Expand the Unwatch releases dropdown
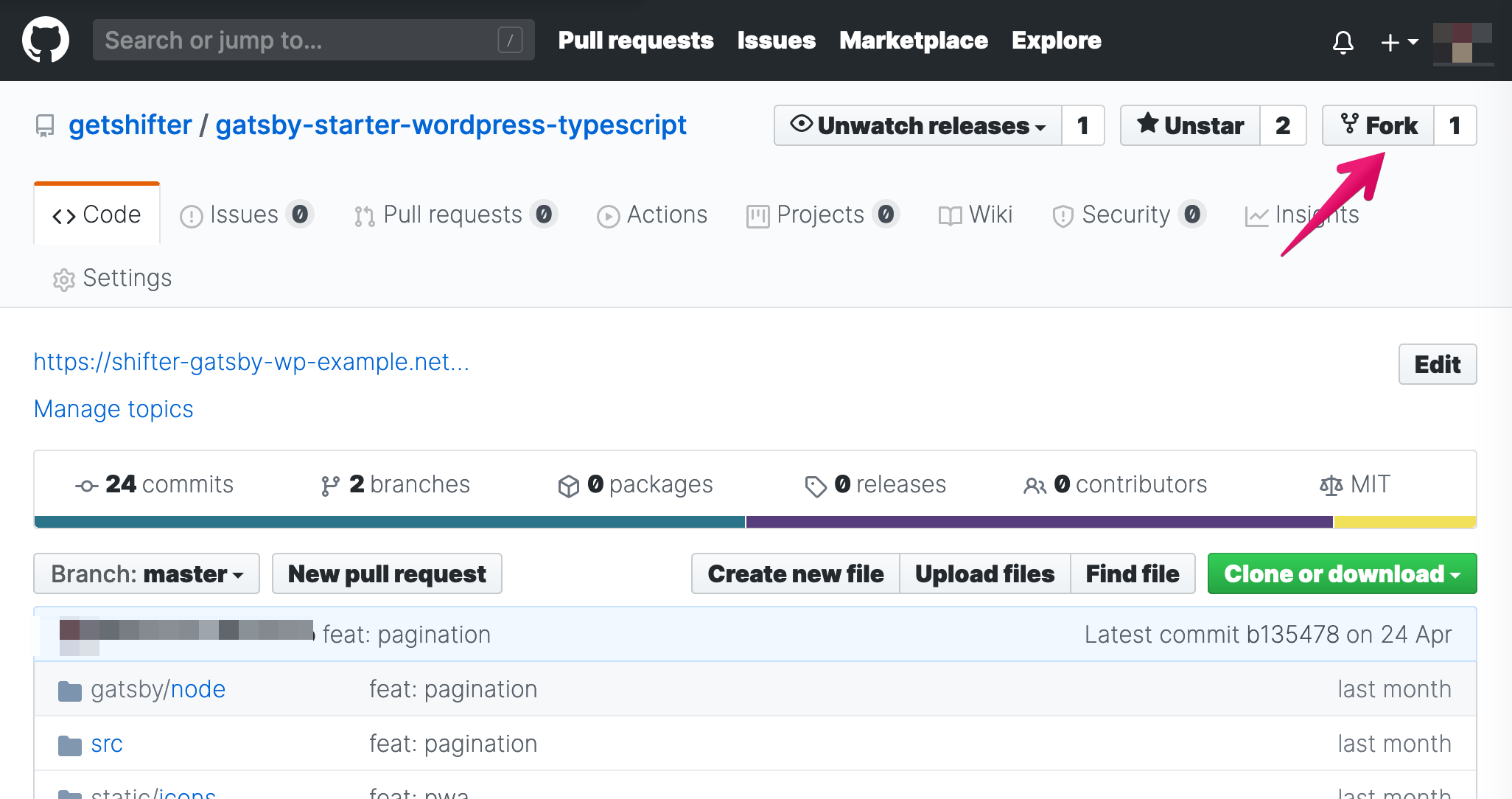The image size is (1512, 799). tap(917, 125)
